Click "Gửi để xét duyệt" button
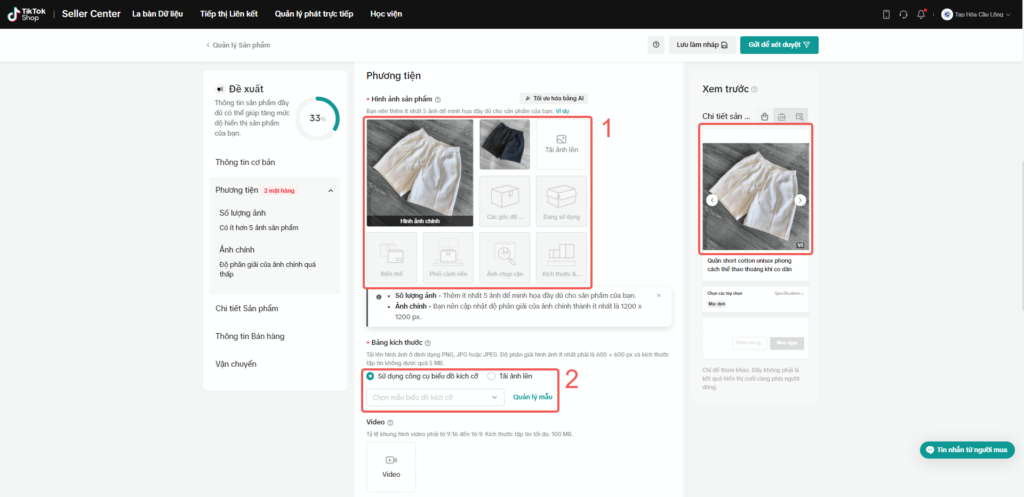 click(779, 45)
